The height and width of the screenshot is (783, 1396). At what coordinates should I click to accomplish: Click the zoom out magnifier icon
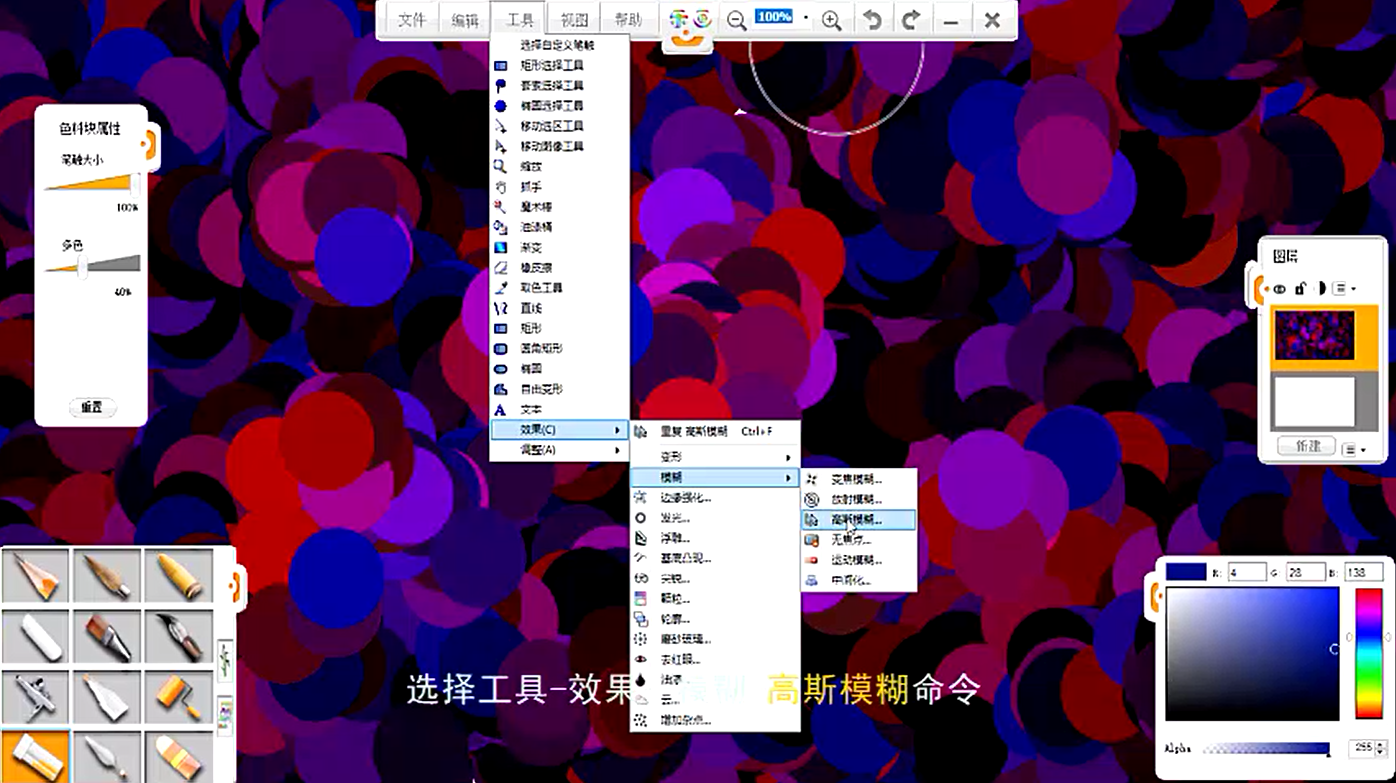(737, 21)
